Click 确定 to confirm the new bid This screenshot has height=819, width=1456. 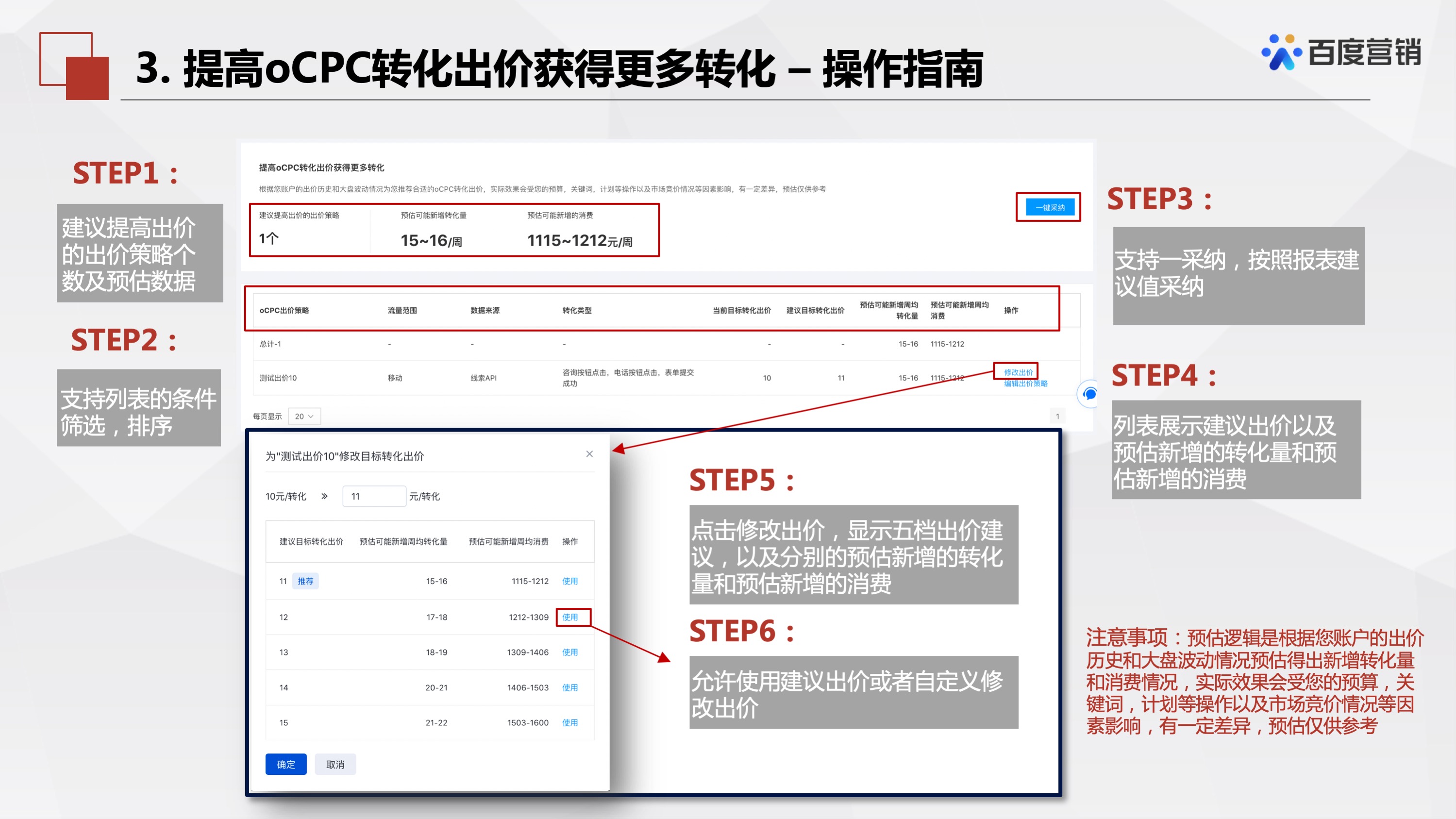coord(285,764)
